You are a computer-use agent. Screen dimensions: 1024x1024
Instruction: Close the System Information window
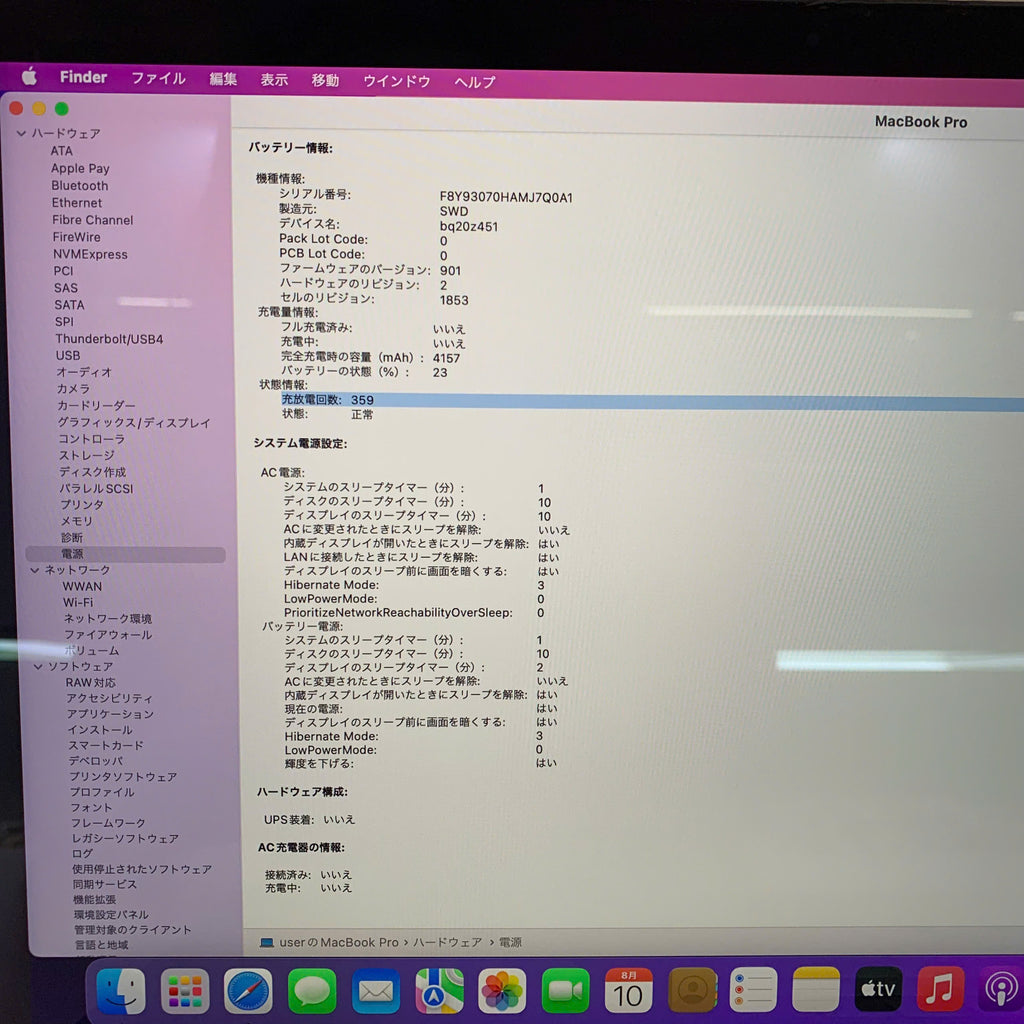point(16,108)
